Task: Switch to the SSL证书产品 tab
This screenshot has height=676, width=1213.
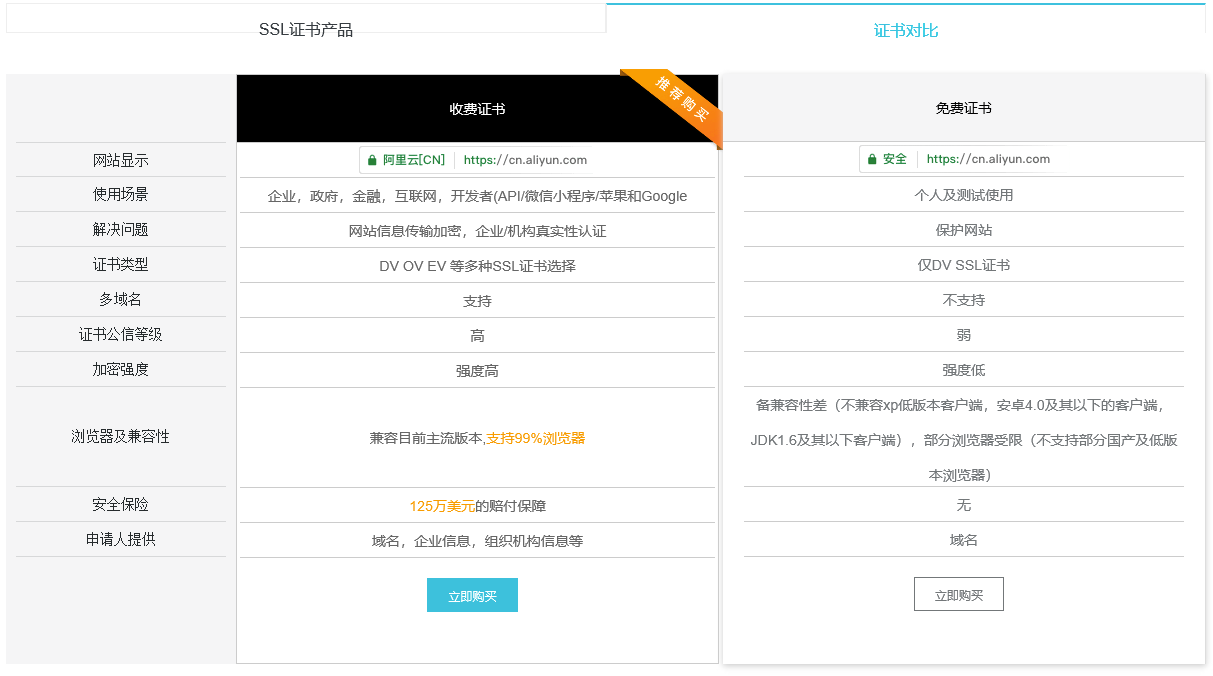Action: 306,30
